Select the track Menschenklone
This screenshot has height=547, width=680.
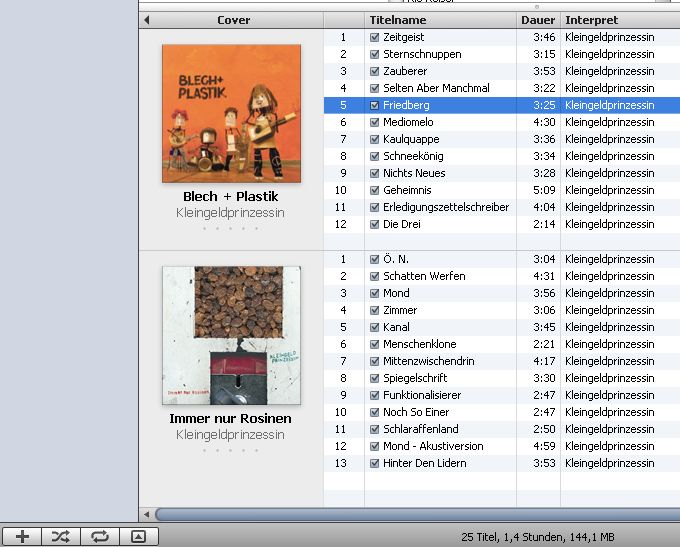pos(419,344)
